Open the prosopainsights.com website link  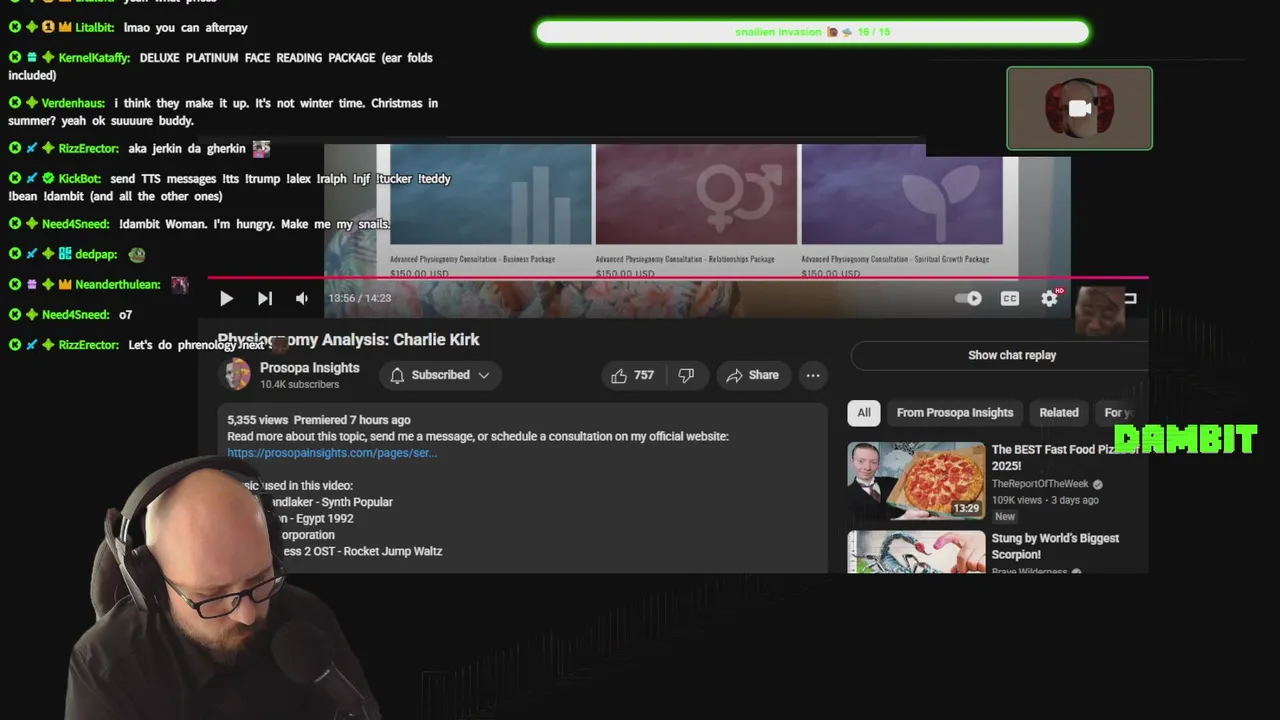point(332,453)
